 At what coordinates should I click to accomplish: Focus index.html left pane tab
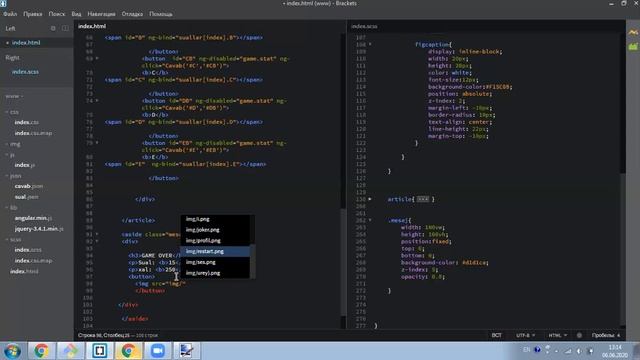(x=92, y=26)
